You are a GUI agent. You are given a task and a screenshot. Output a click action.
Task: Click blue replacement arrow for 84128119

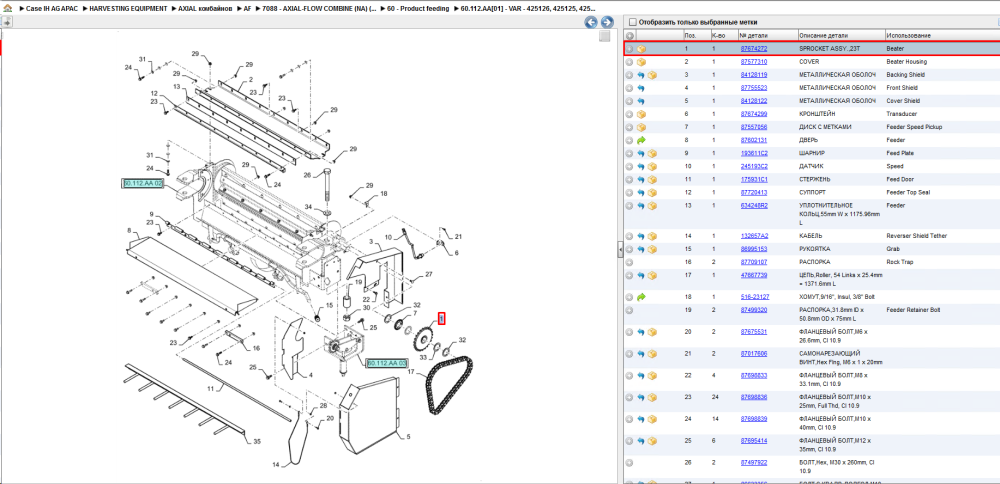pos(642,75)
